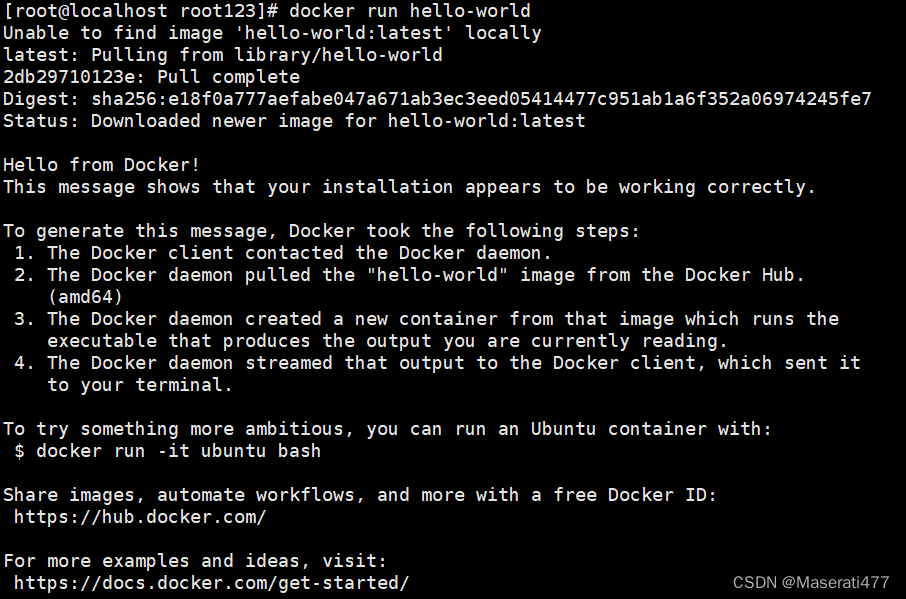Click the 'CSDN @Maserati477' watermark

pyautogui.click(x=811, y=582)
